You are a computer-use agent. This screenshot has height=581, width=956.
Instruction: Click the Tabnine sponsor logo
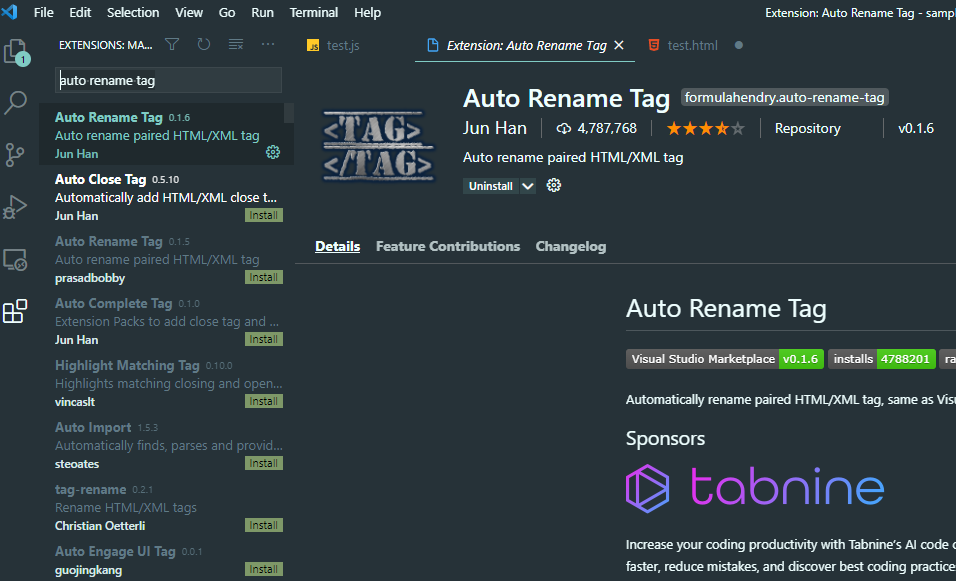click(755, 488)
